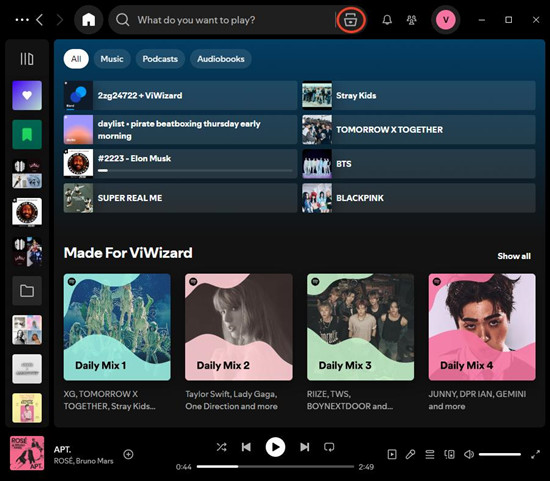Viewport: 550px width, 481px height.
Task: Adjust the volume slider
Action: point(500,455)
